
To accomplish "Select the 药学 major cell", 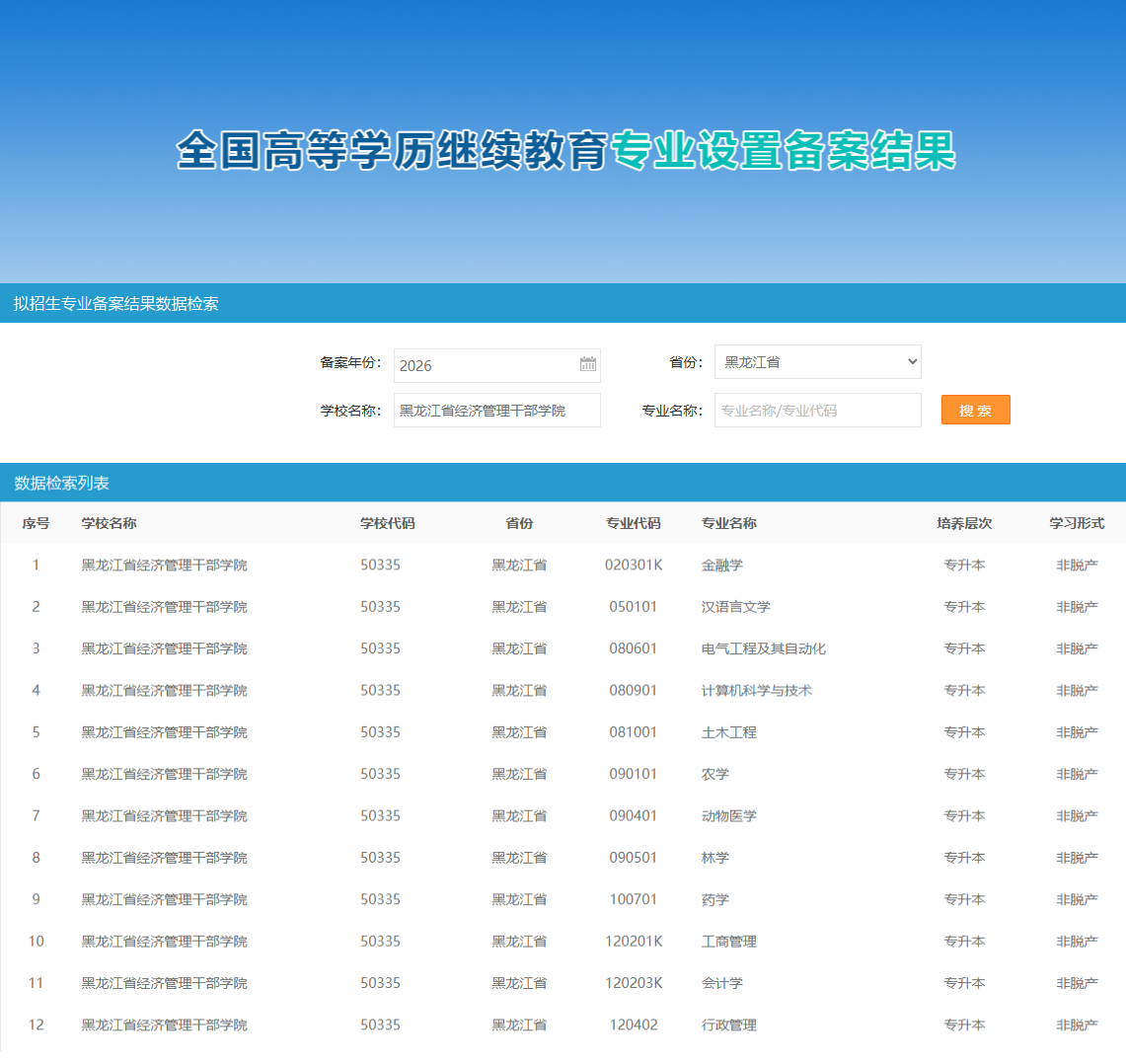I will click(714, 899).
